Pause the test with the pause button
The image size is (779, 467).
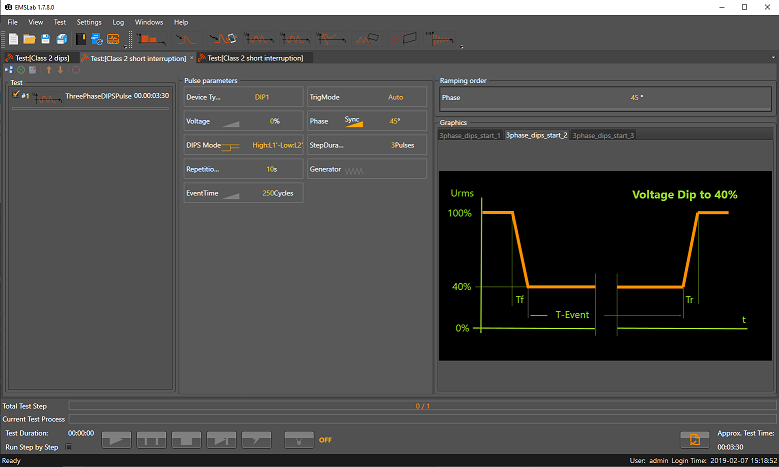(x=152, y=439)
